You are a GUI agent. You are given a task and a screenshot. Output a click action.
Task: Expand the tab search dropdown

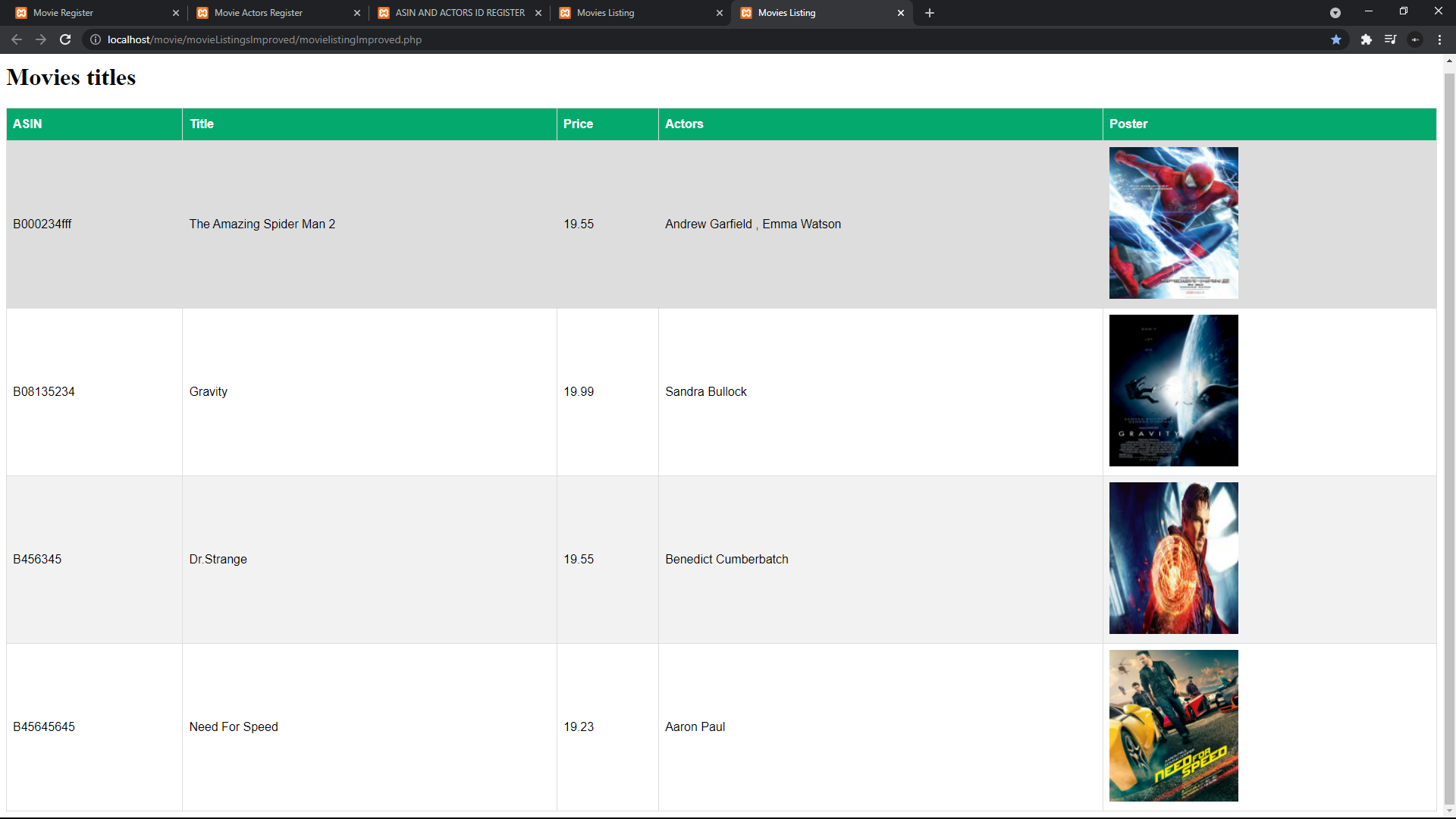tap(1335, 13)
